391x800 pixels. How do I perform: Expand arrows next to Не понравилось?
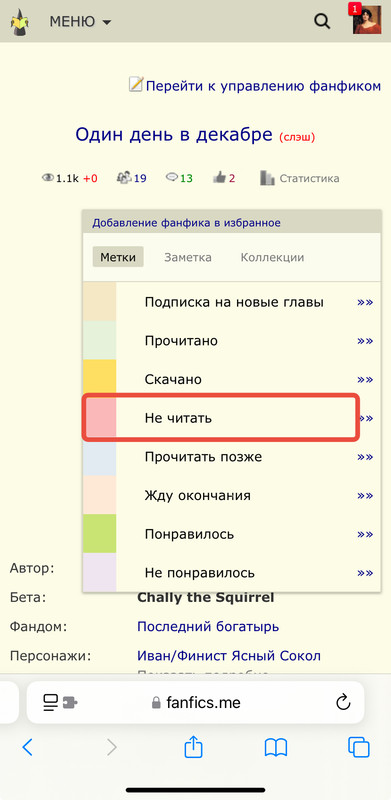coord(365,573)
